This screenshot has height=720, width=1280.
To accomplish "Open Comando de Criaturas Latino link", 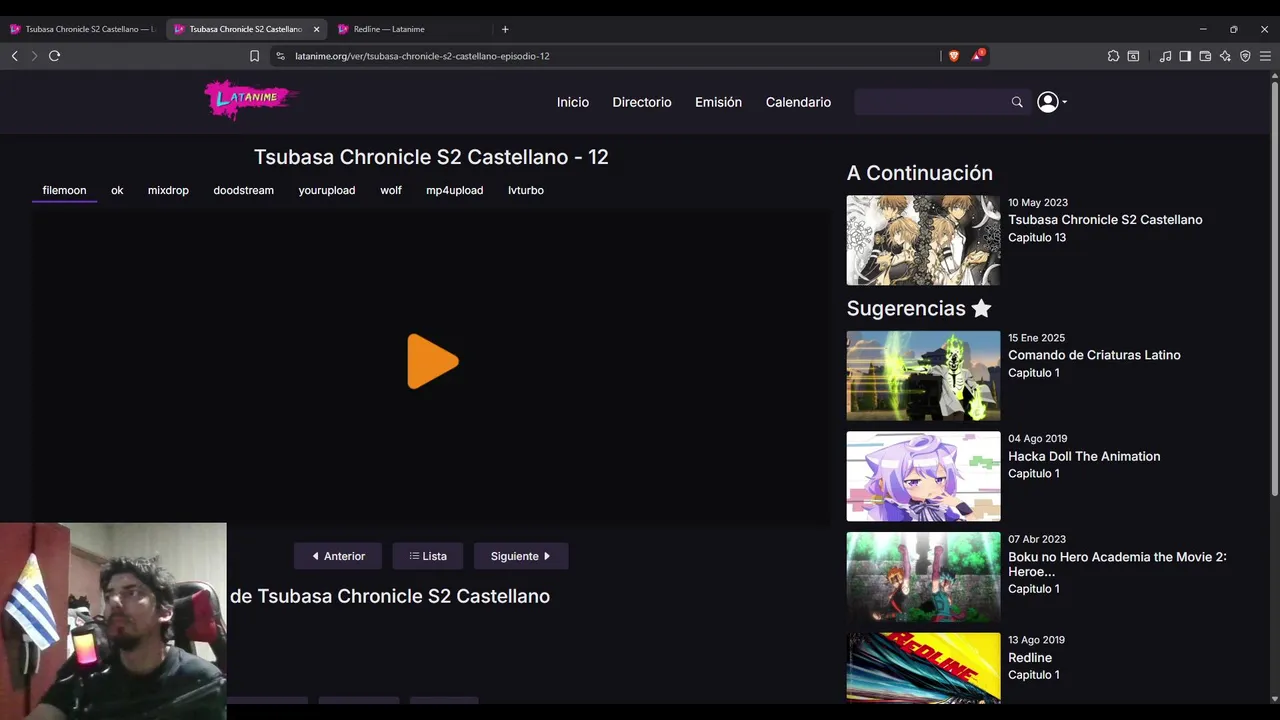I will click(1094, 355).
